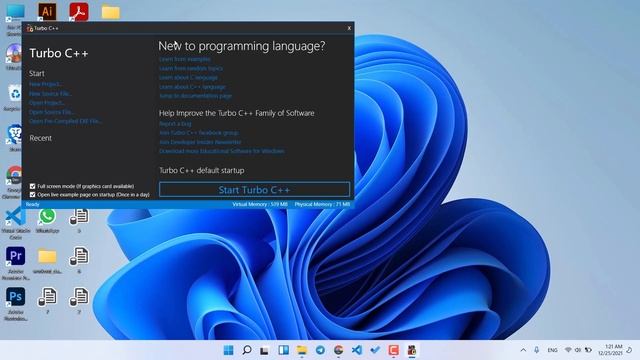
Task: Click the Virtual Memory status entry
Action: [260, 204]
